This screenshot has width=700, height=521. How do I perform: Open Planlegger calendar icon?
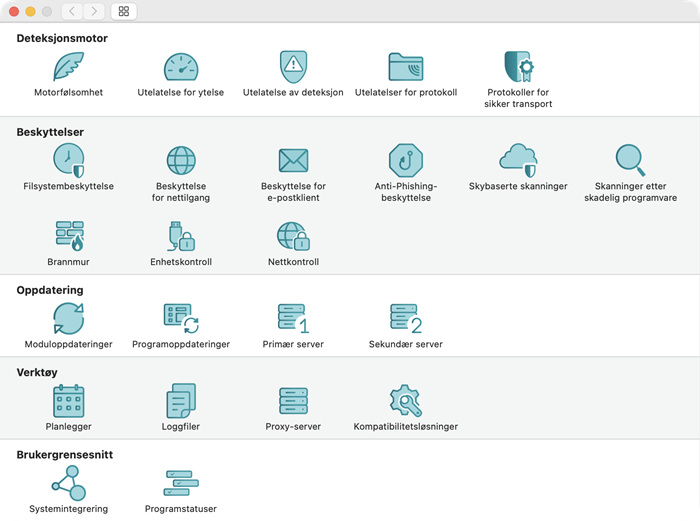(x=69, y=400)
